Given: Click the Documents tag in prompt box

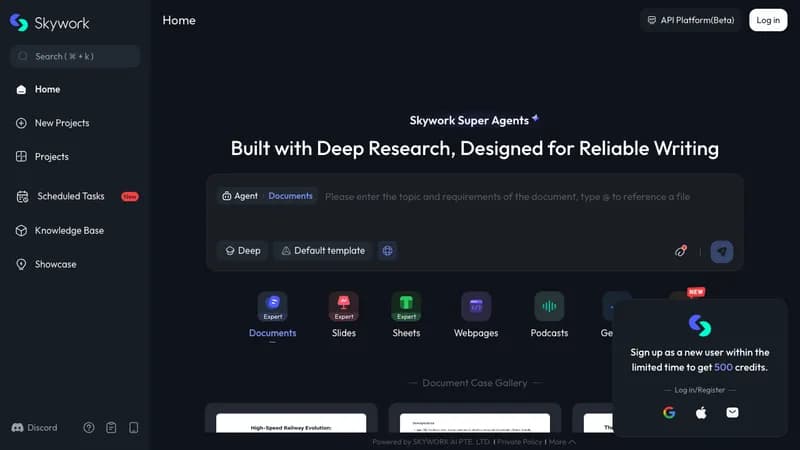Looking at the screenshot, I should pyautogui.click(x=290, y=196).
